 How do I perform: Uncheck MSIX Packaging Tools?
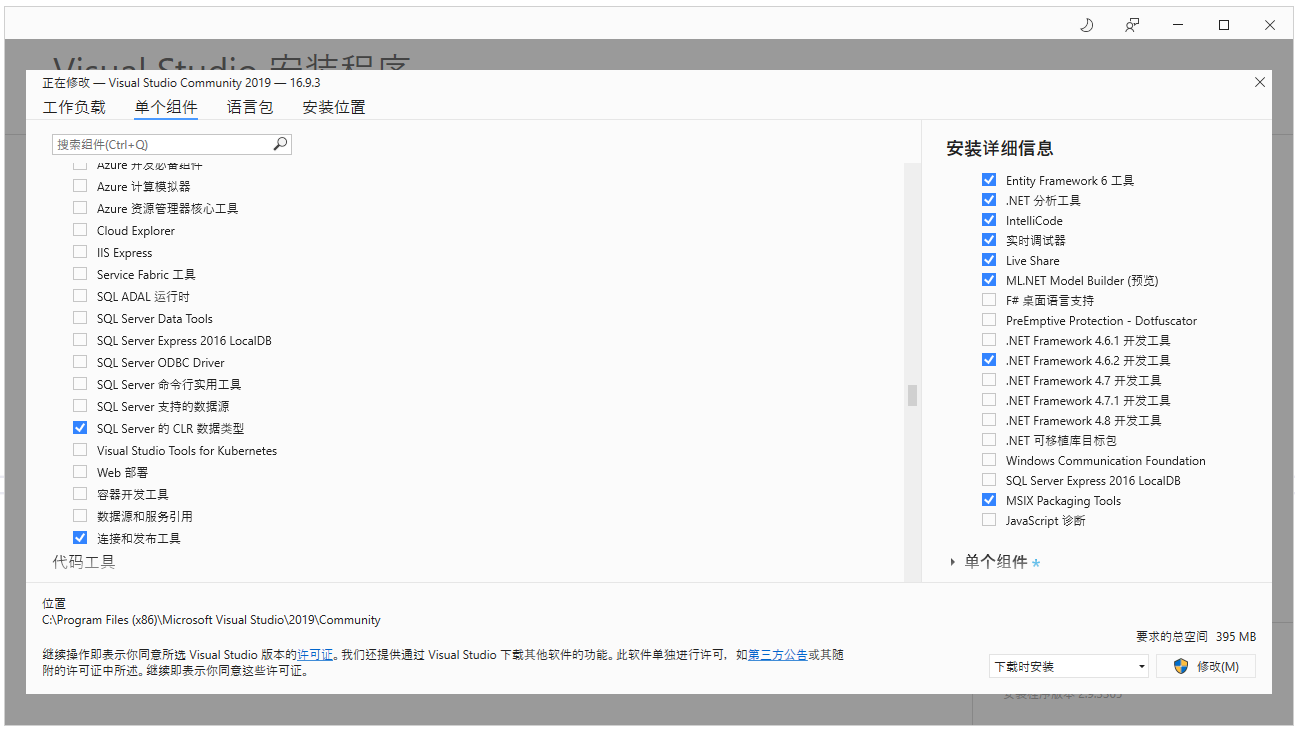tap(989, 500)
